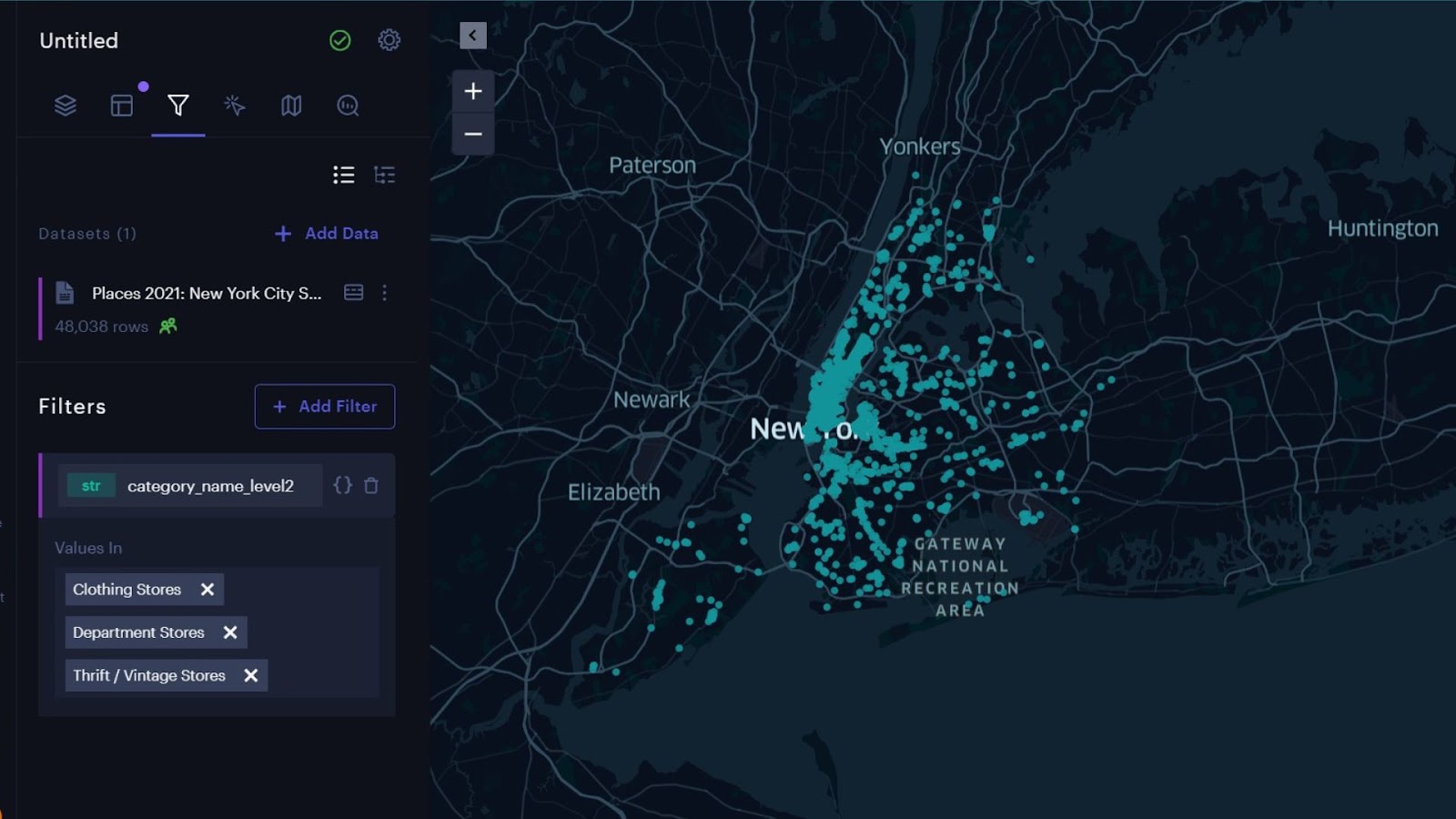
Task: Select the Places 2021 dataset name
Action: pos(207,293)
